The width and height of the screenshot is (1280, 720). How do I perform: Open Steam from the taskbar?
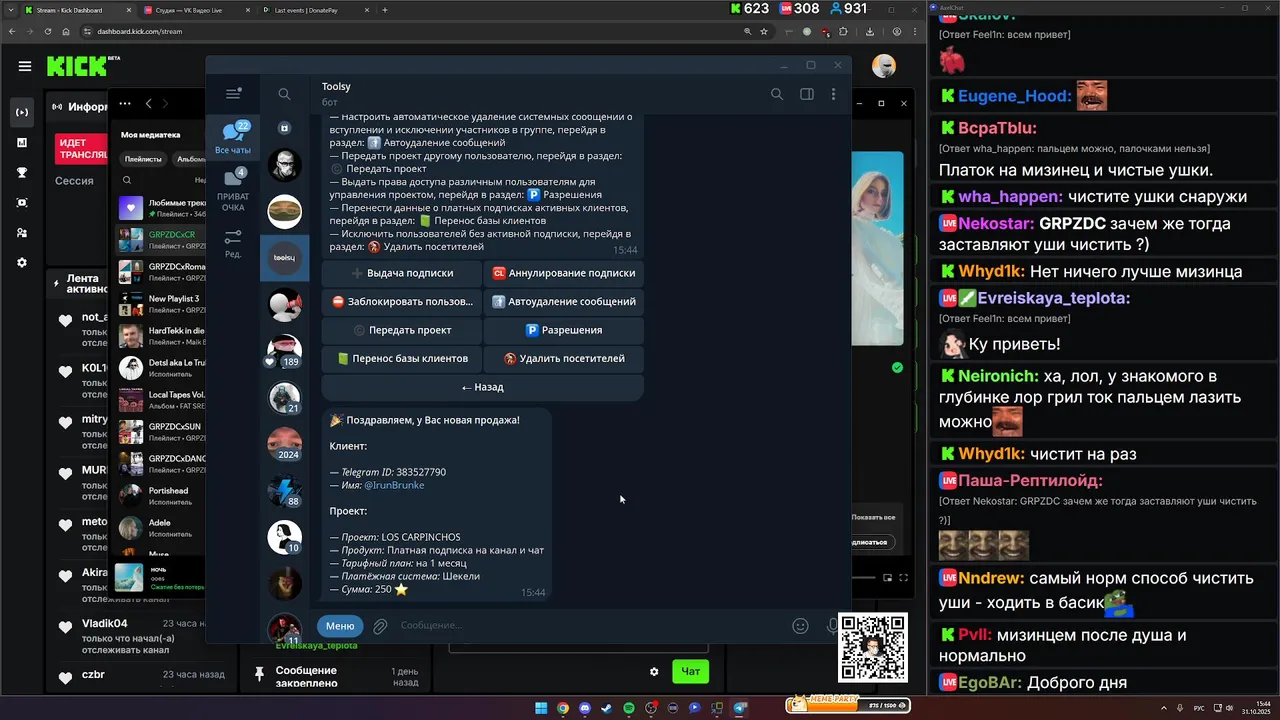coord(607,708)
